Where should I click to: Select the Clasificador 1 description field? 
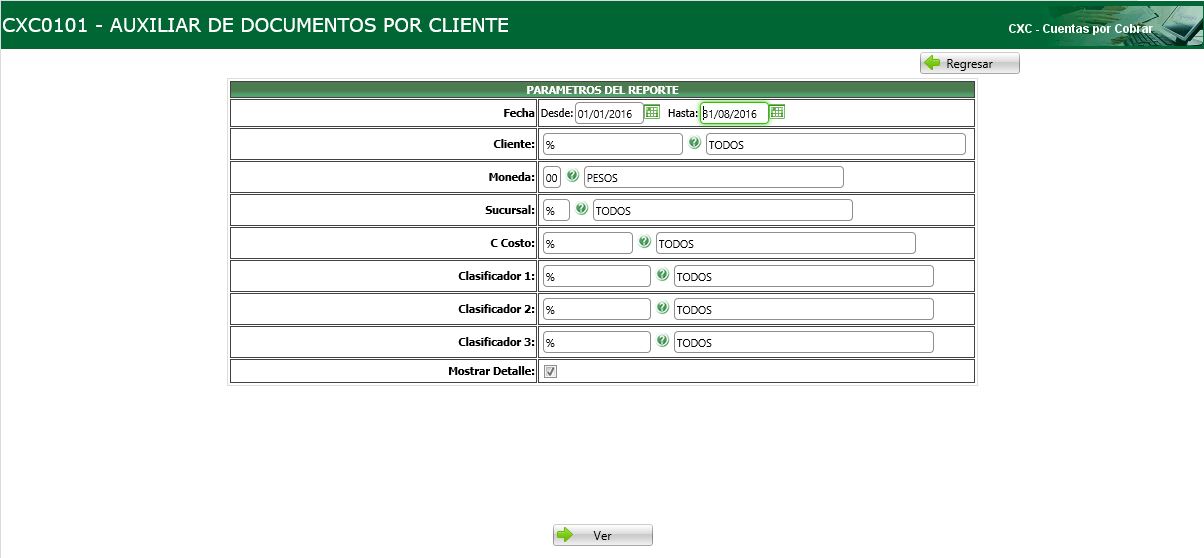[x=804, y=276]
